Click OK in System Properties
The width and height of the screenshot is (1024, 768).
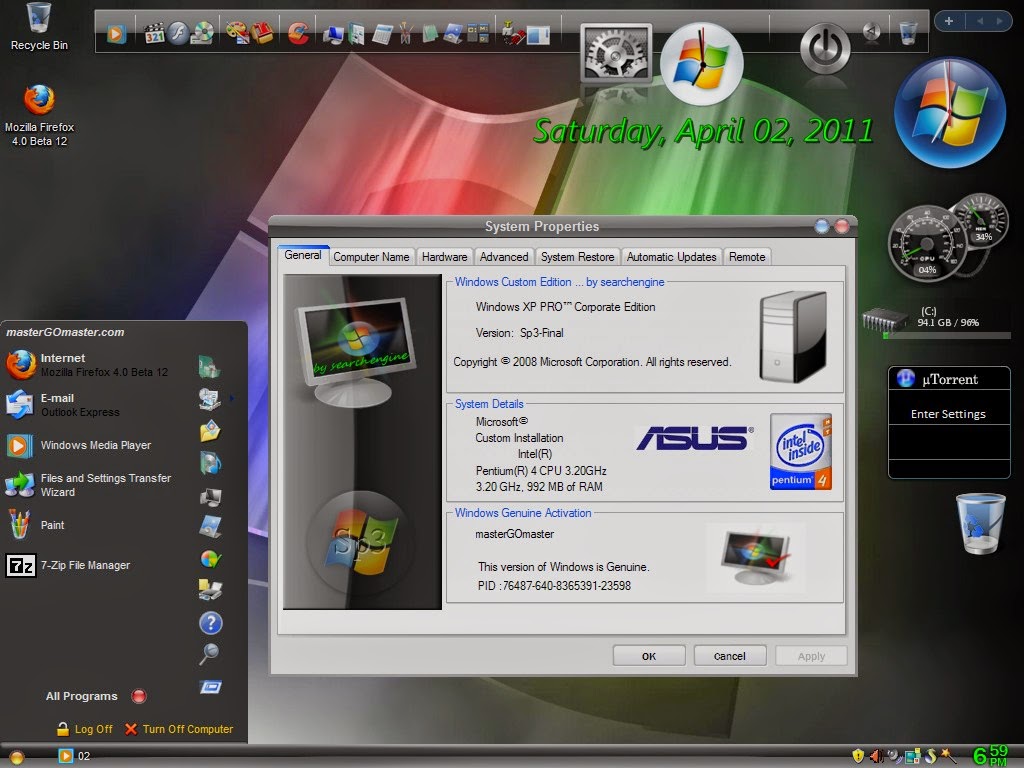648,656
